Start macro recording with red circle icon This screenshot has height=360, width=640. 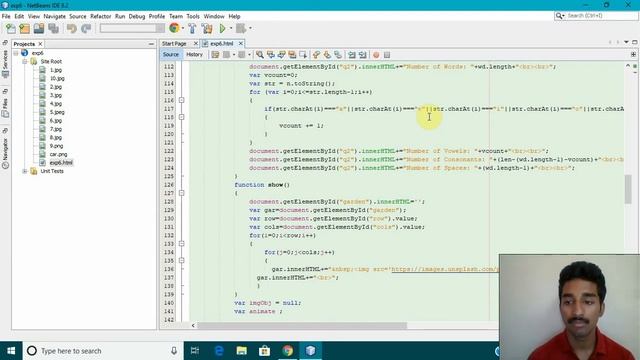(376, 55)
